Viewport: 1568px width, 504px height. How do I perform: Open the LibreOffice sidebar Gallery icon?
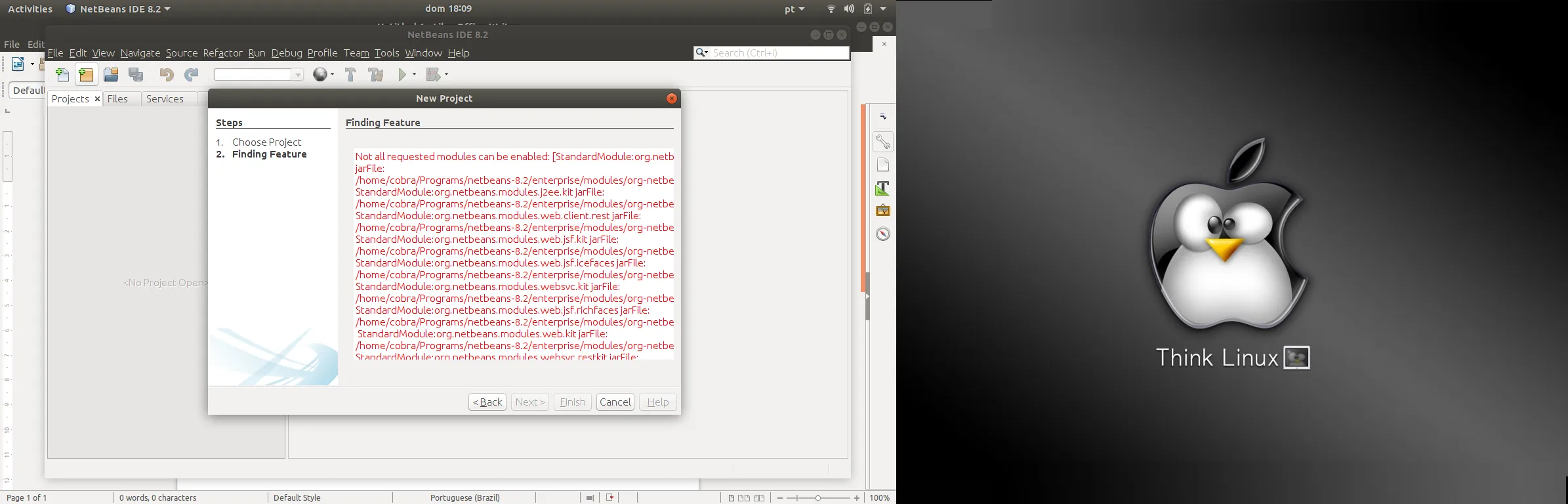pos(883,211)
